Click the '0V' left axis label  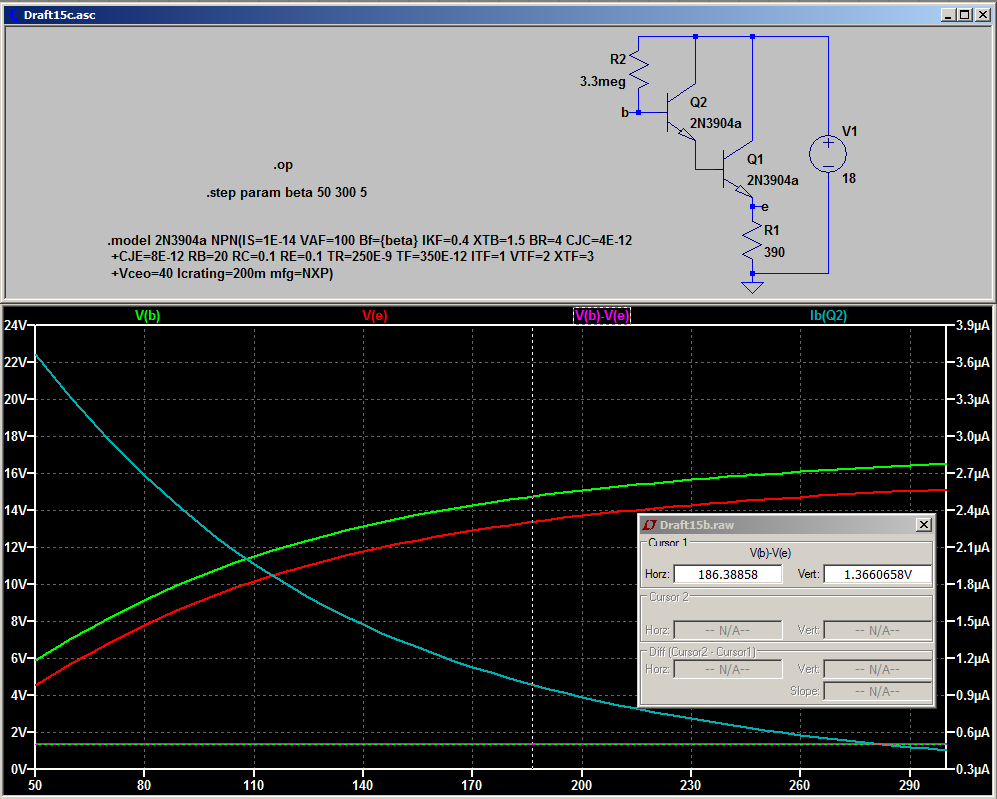coord(18,769)
